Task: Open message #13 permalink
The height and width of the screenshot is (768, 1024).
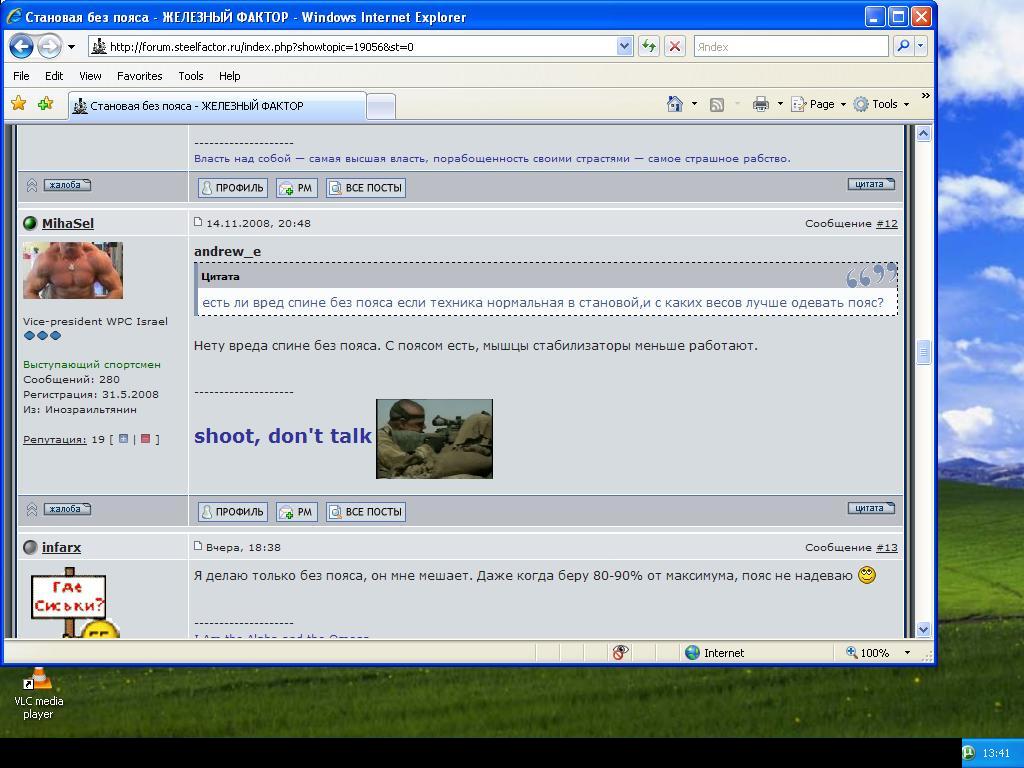Action: coord(887,547)
